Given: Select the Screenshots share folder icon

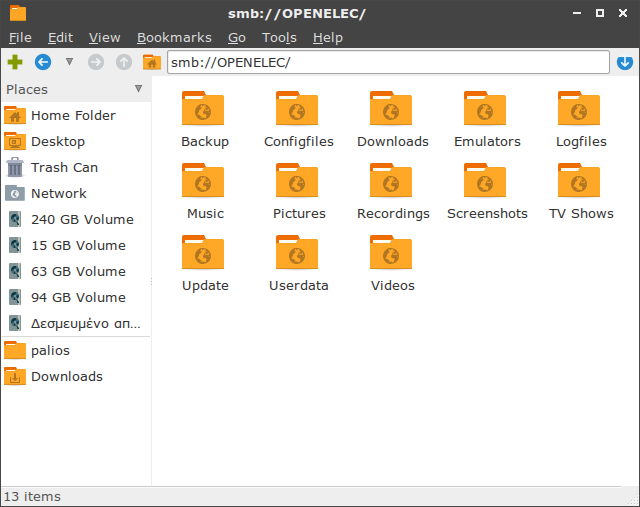Looking at the screenshot, I should point(485,180).
